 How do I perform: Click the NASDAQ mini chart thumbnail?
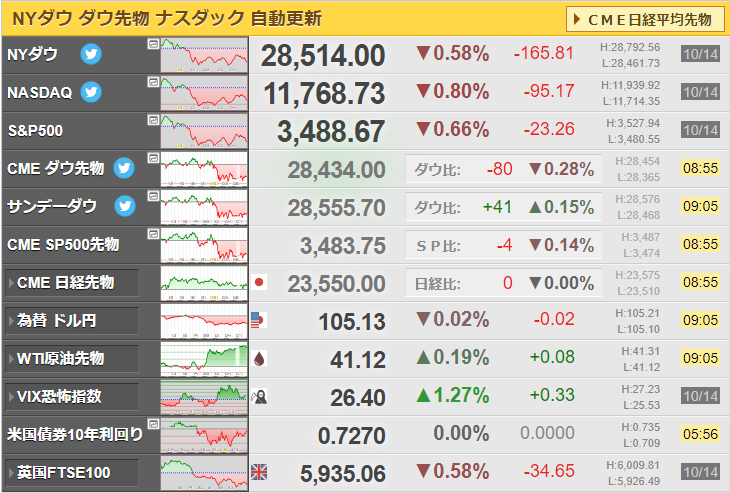(x=204, y=93)
